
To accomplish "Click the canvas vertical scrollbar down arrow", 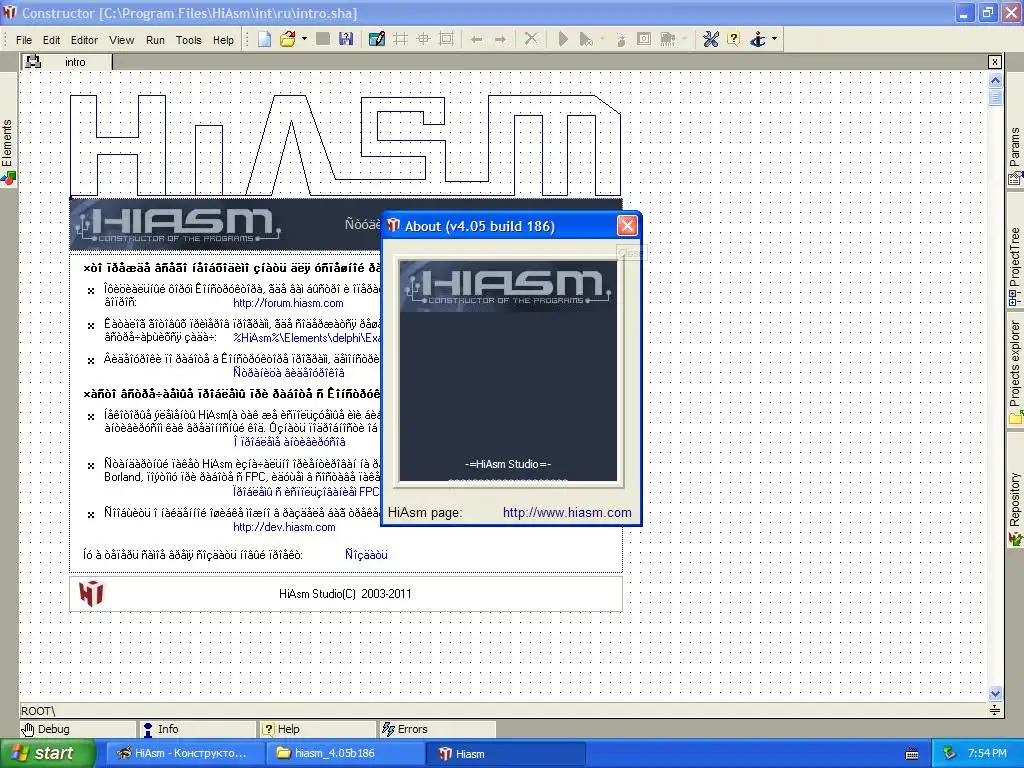I will click(995, 694).
